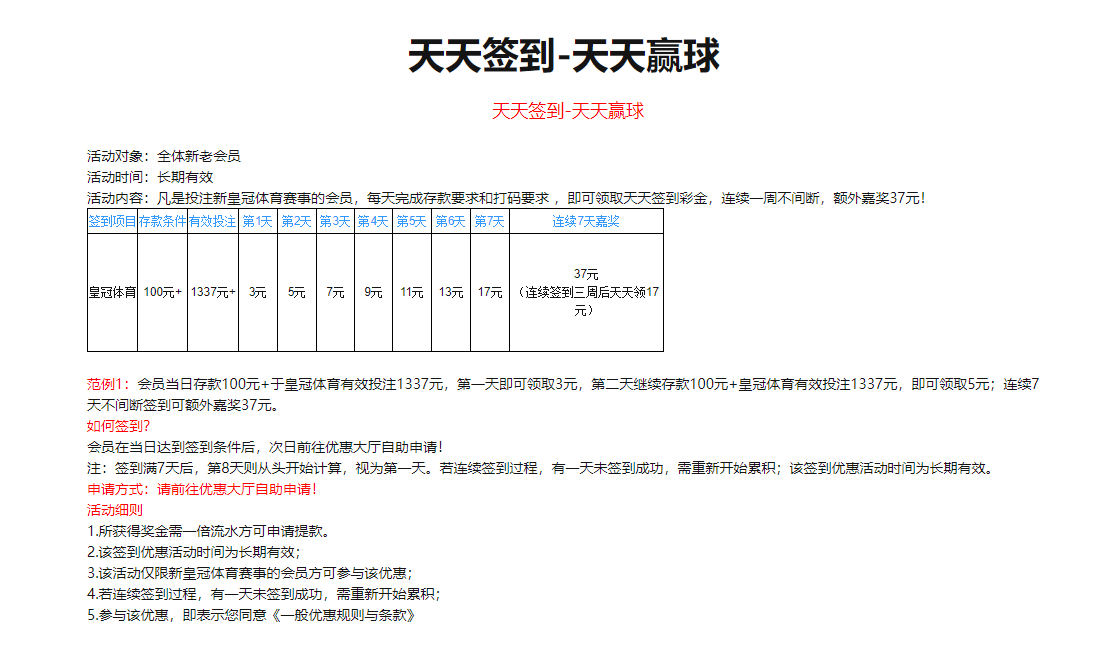Click the 第3天 column header
This screenshot has width=1104, height=657.
tap(335, 221)
